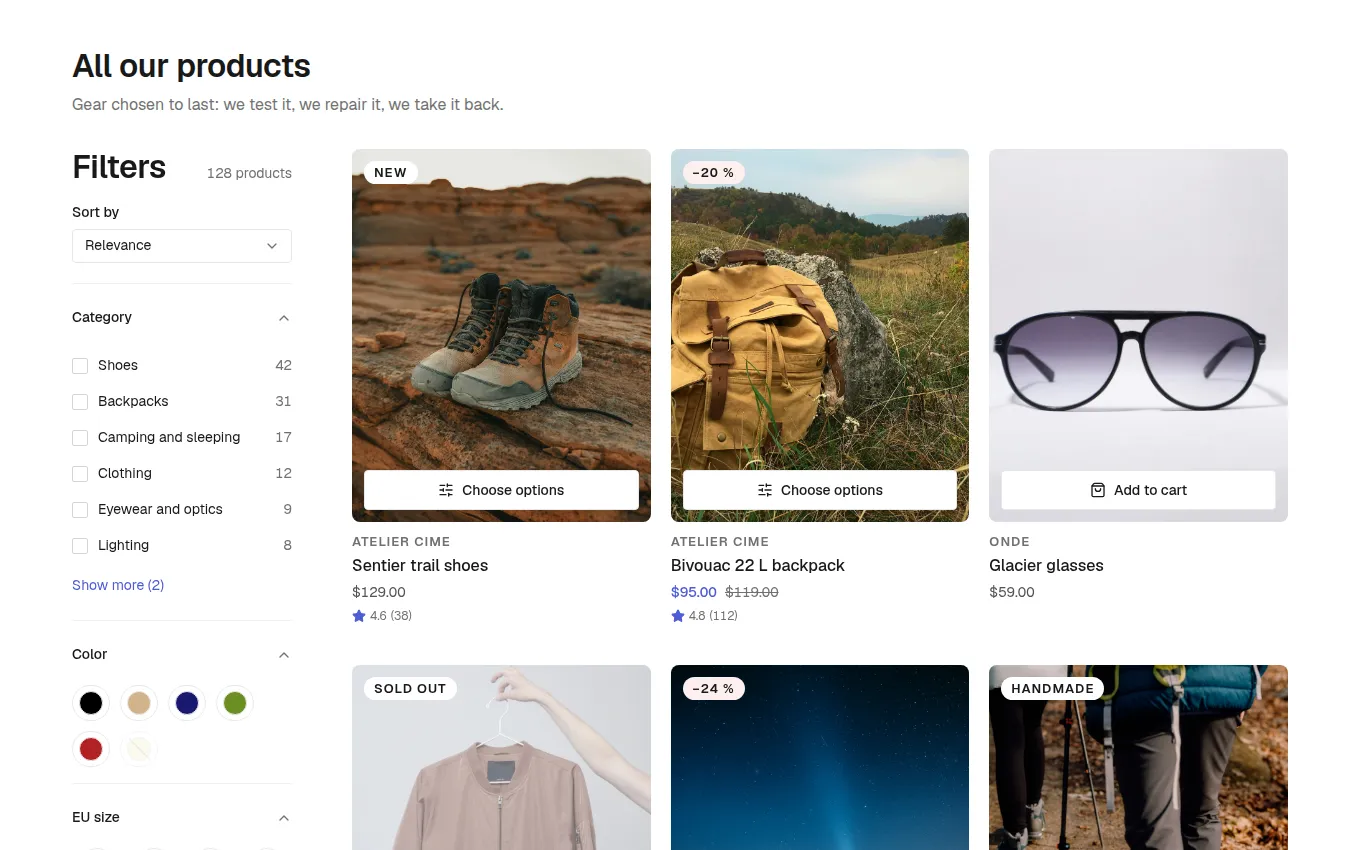This screenshot has width=1360, height=850.
Task: Pick the beige color swatch
Action: pyautogui.click(x=139, y=703)
